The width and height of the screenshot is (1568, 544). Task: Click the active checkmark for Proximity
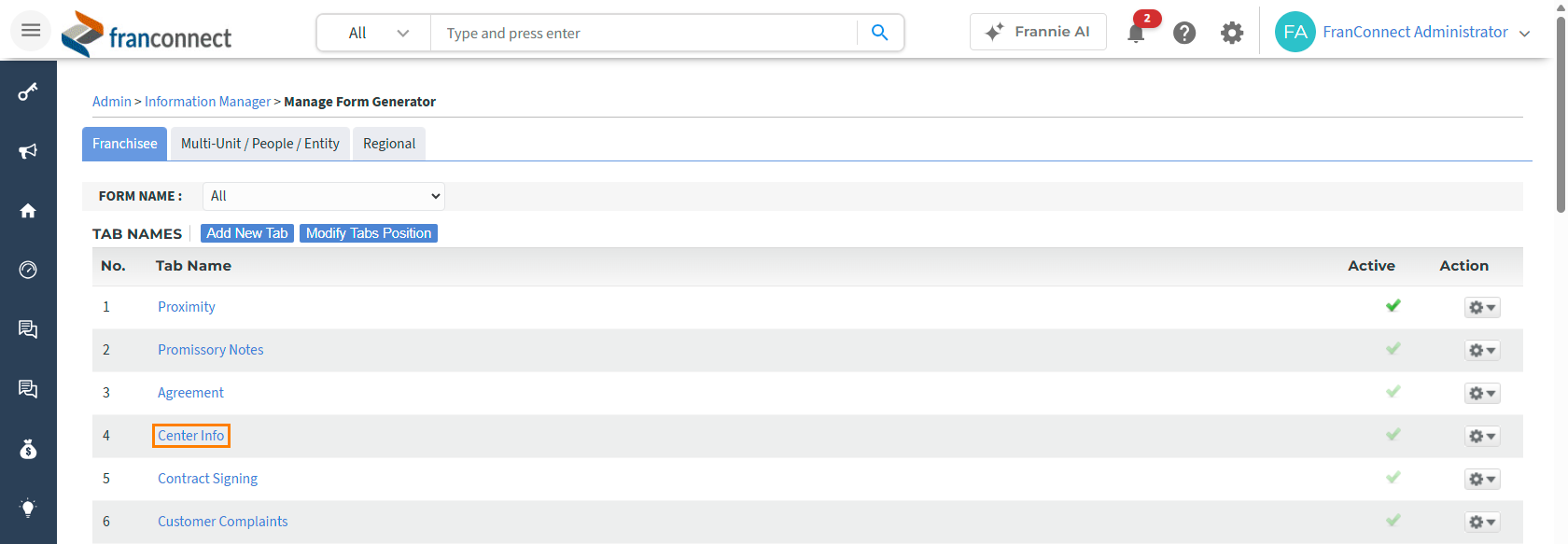[1393, 306]
